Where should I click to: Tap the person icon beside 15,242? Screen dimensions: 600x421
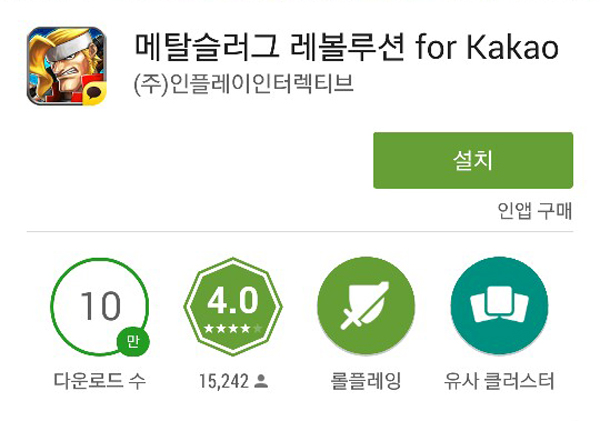(261, 381)
